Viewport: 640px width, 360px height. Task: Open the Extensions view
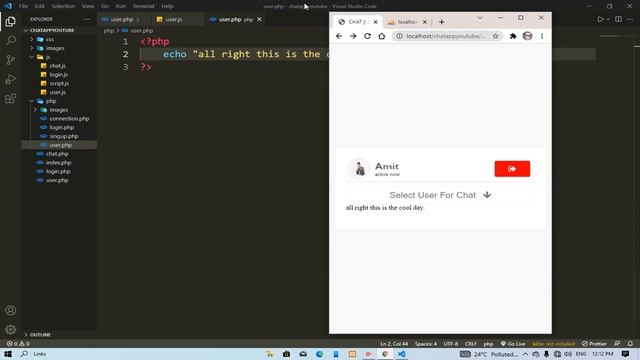click(x=11, y=98)
